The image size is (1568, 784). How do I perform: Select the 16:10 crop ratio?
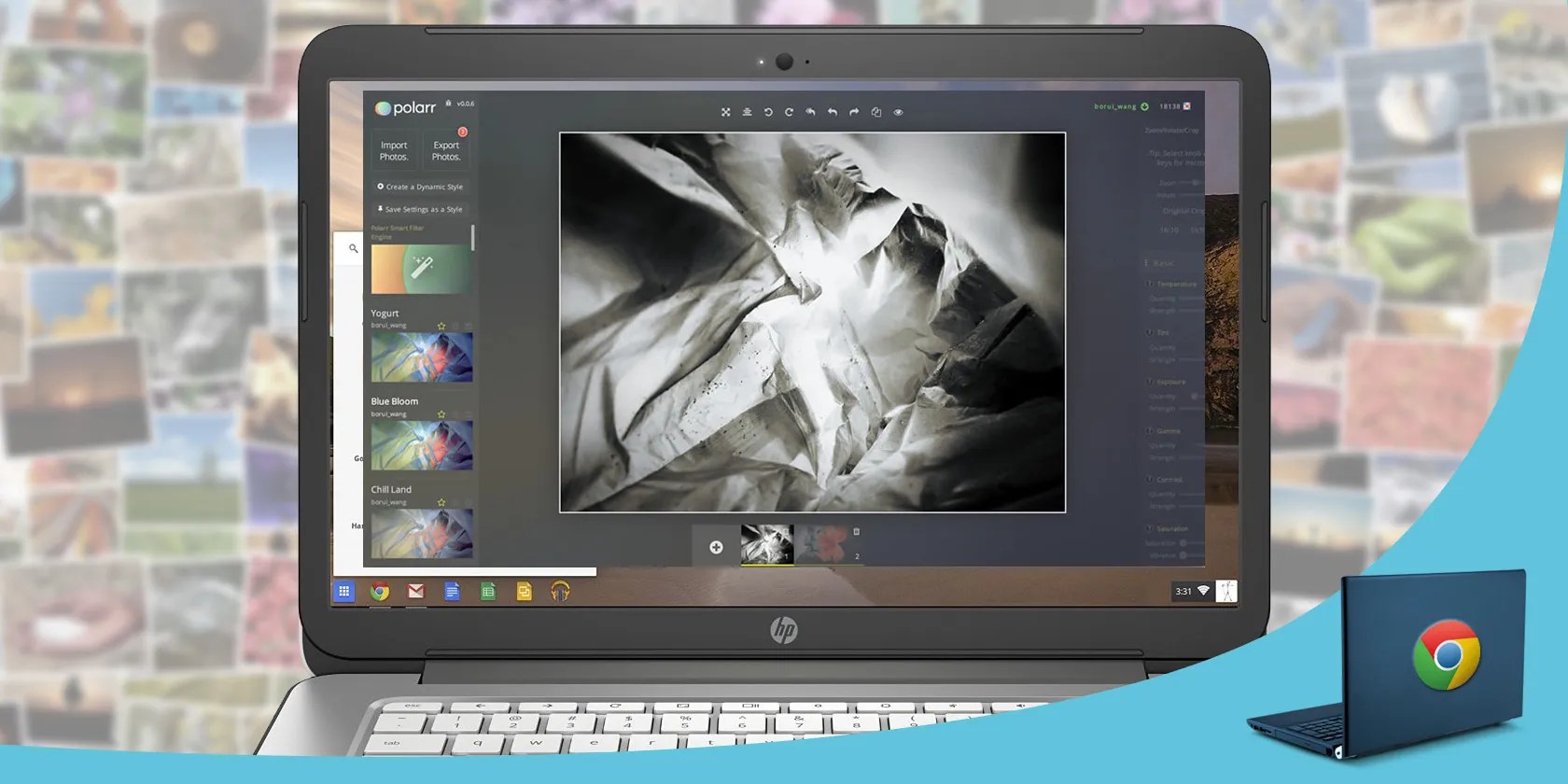tap(1169, 230)
